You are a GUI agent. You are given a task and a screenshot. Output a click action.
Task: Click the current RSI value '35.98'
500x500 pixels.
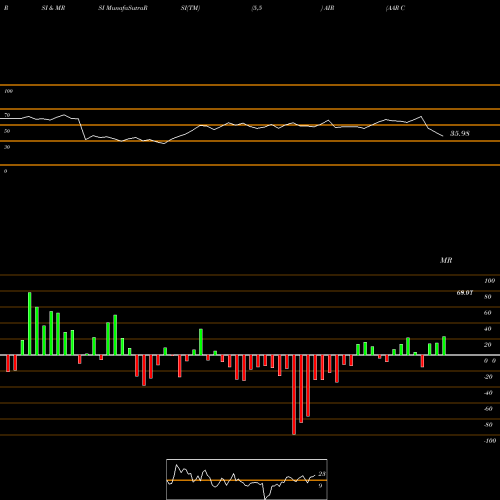tap(460, 133)
